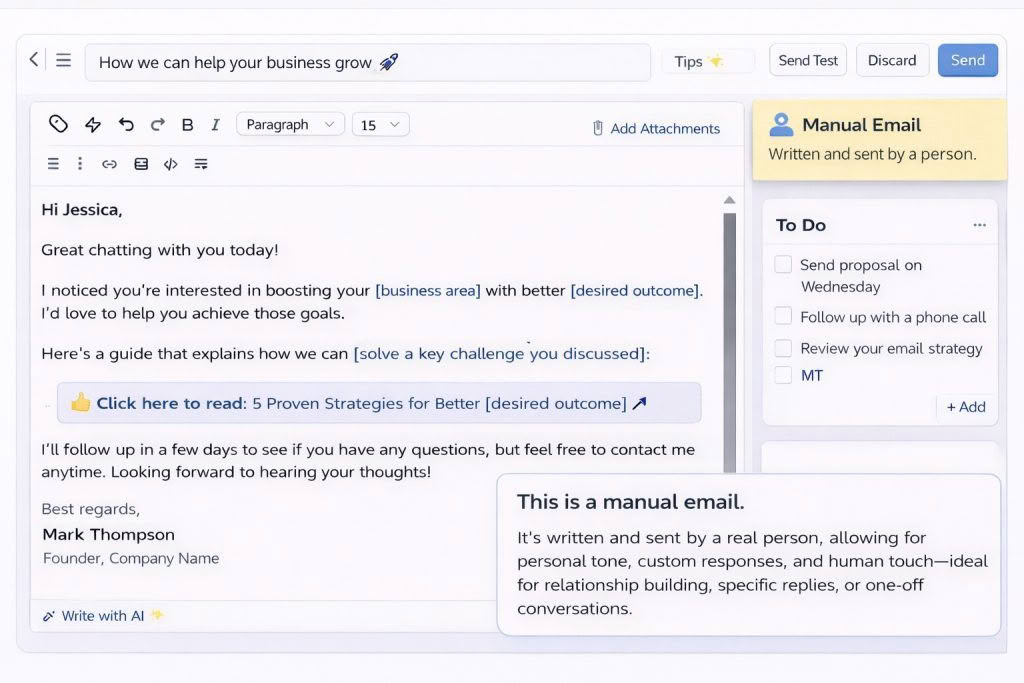Open the Paragraph style dropdown

tap(290, 124)
